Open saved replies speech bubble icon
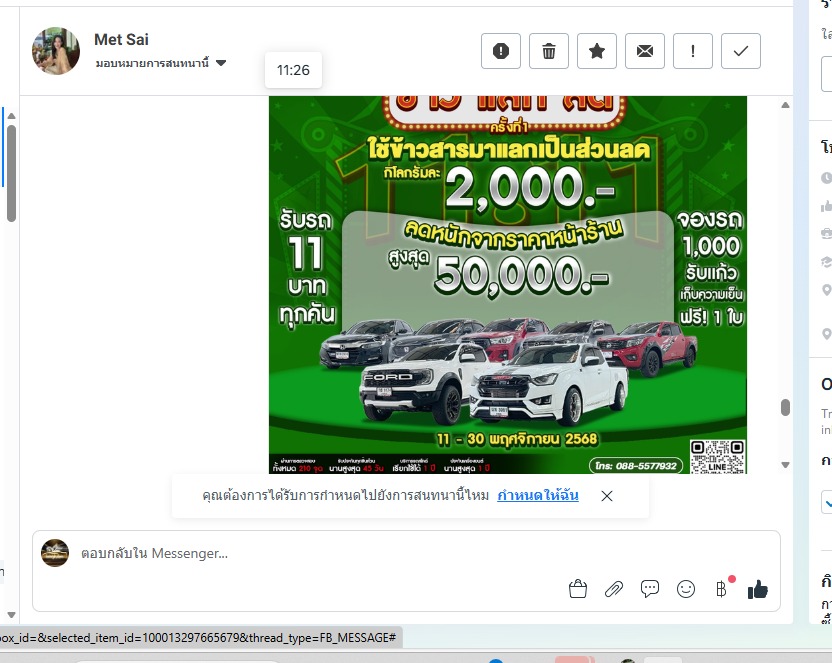 (650, 589)
